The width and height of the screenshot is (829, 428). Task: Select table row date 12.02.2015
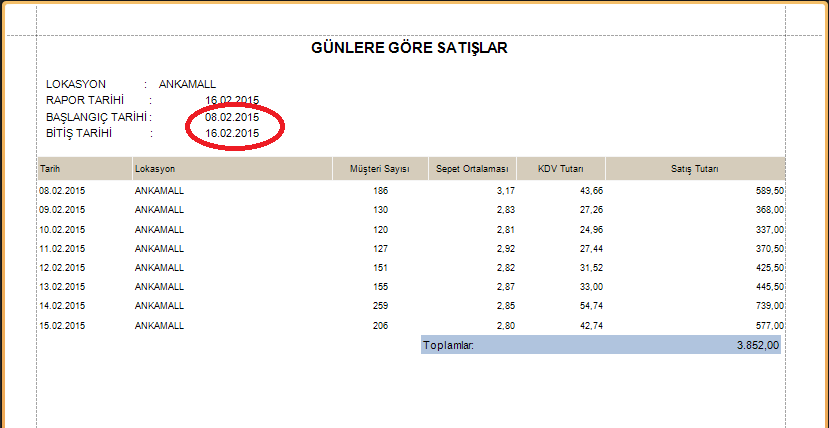pos(62,267)
